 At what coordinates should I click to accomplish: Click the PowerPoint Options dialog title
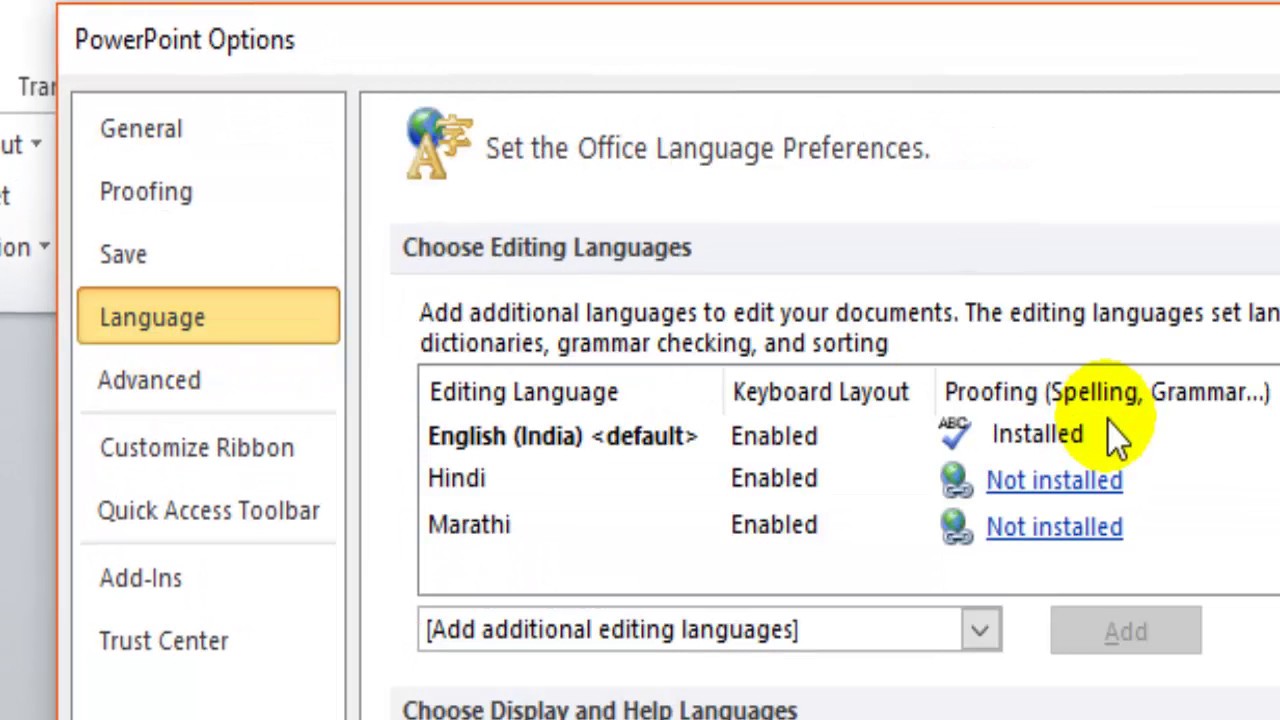(x=185, y=40)
